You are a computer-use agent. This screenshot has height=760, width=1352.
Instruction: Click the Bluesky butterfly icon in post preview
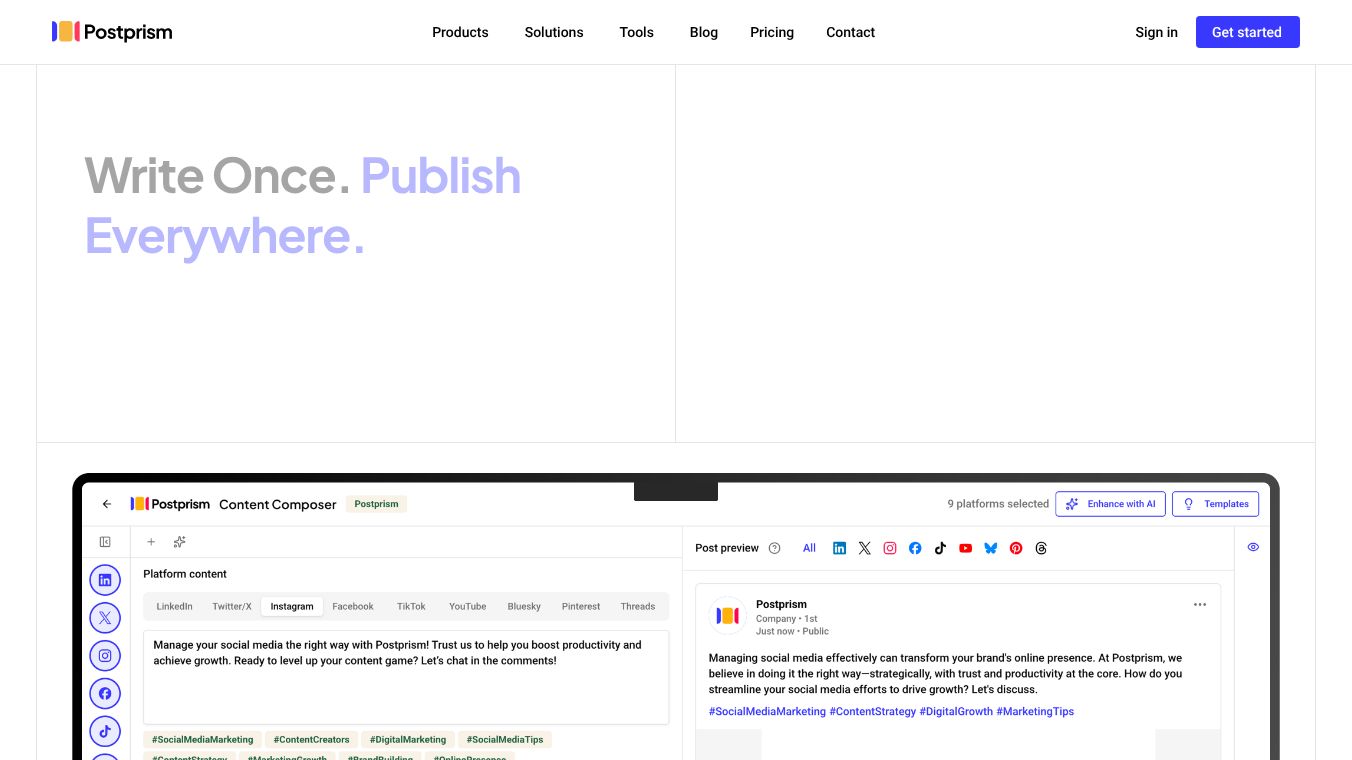[x=990, y=548]
